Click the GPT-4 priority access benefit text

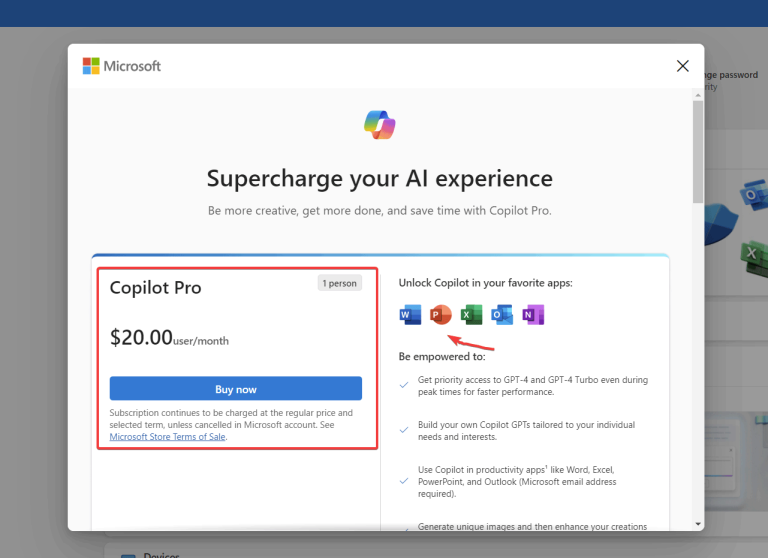coord(533,386)
